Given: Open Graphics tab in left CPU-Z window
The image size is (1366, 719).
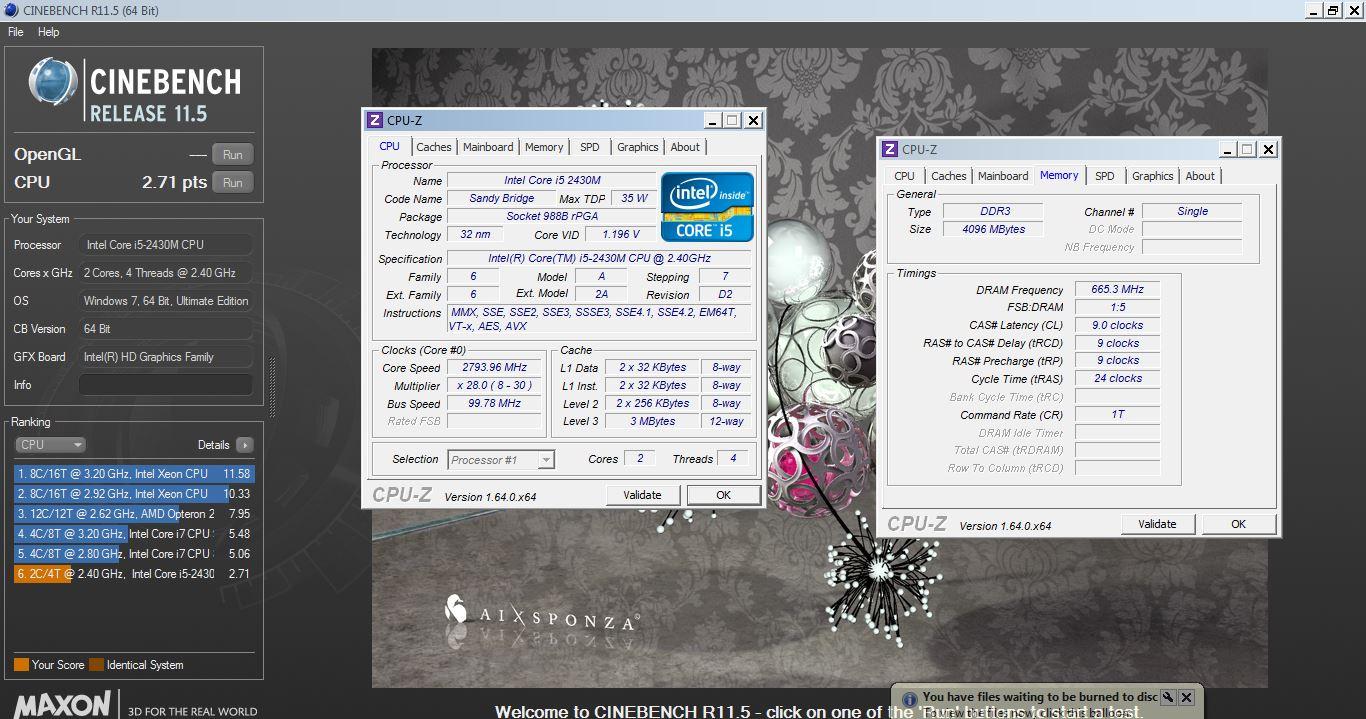Looking at the screenshot, I should click(638, 147).
